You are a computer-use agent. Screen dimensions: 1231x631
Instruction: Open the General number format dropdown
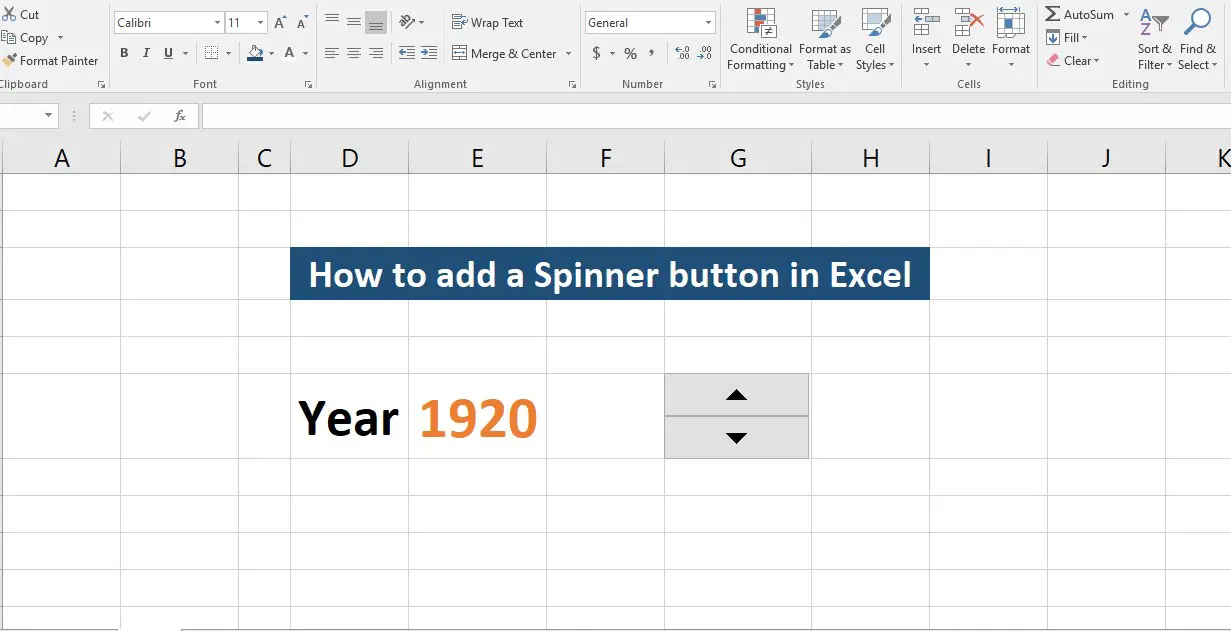pos(709,22)
